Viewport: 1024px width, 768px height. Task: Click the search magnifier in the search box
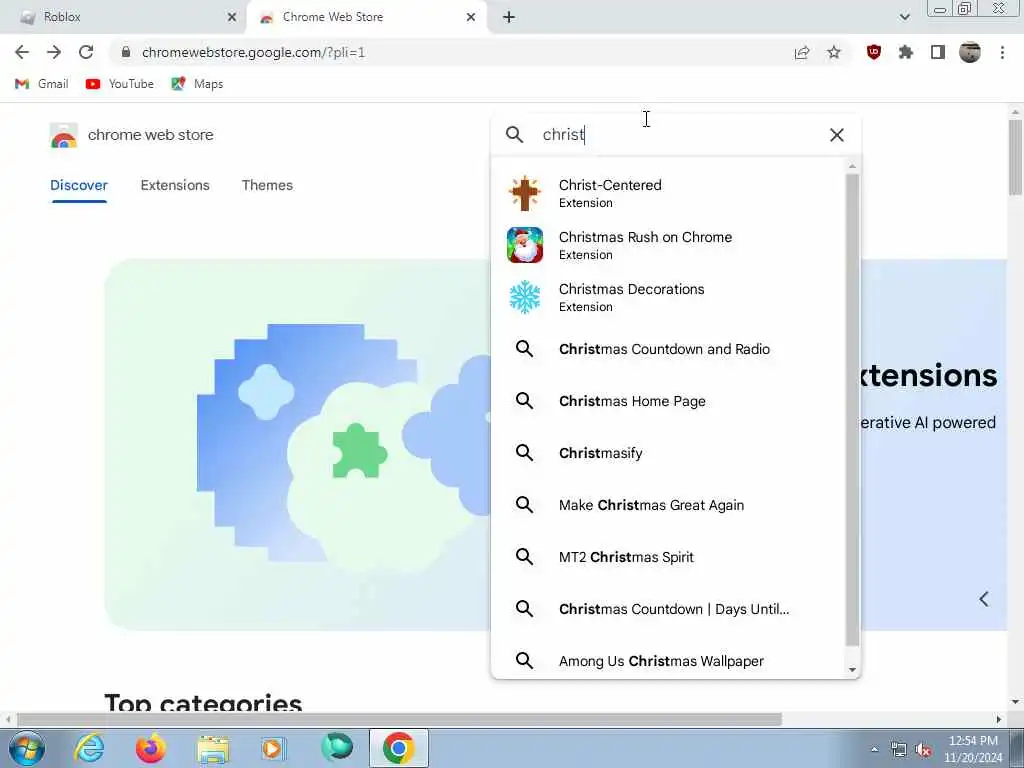pos(515,135)
